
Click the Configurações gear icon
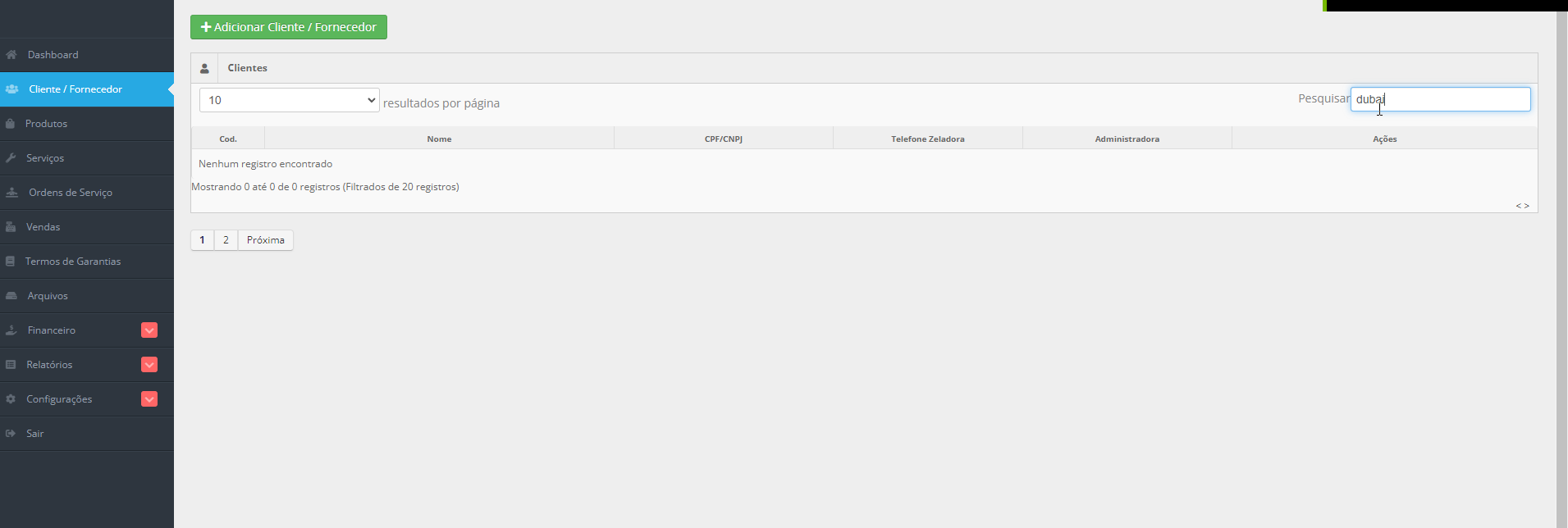(x=11, y=399)
